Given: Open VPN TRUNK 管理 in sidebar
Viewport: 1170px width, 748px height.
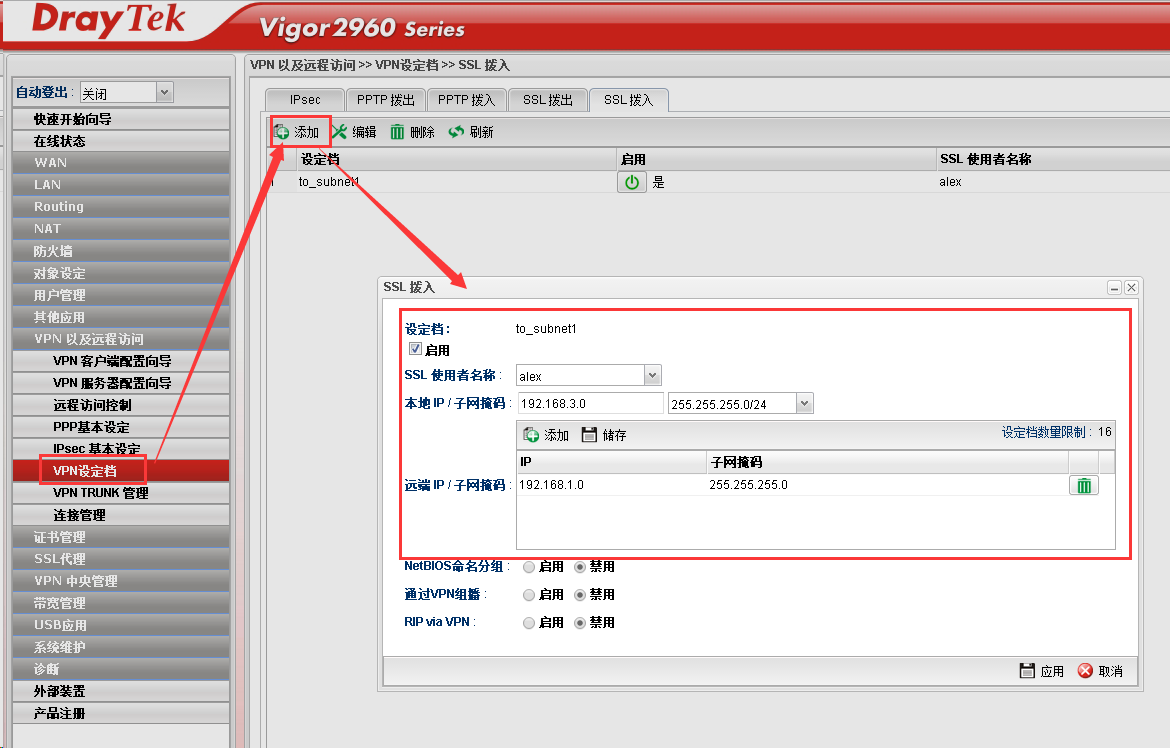Looking at the screenshot, I should (x=100, y=493).
